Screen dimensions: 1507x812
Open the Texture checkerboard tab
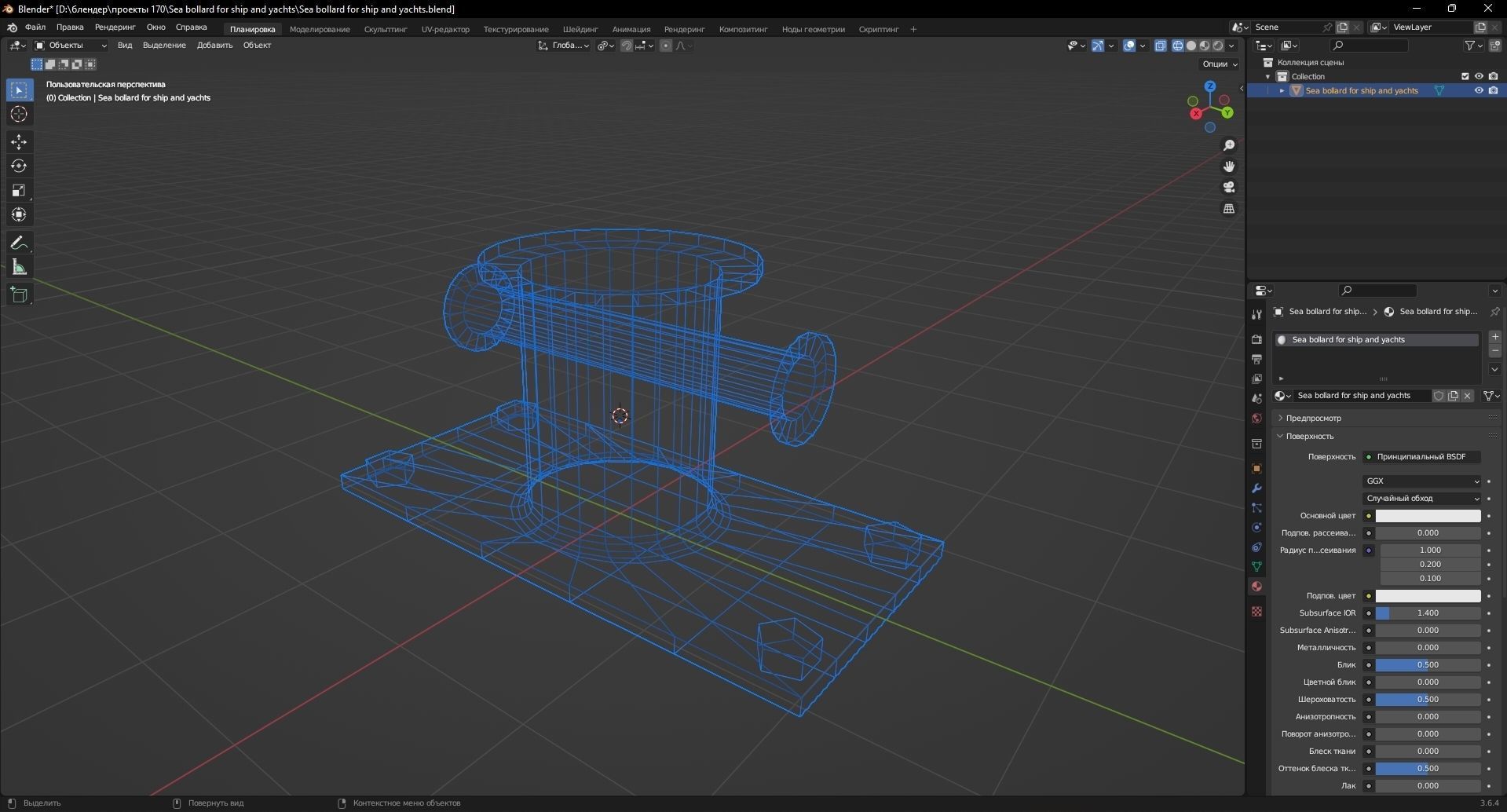tap(1256, 611)
